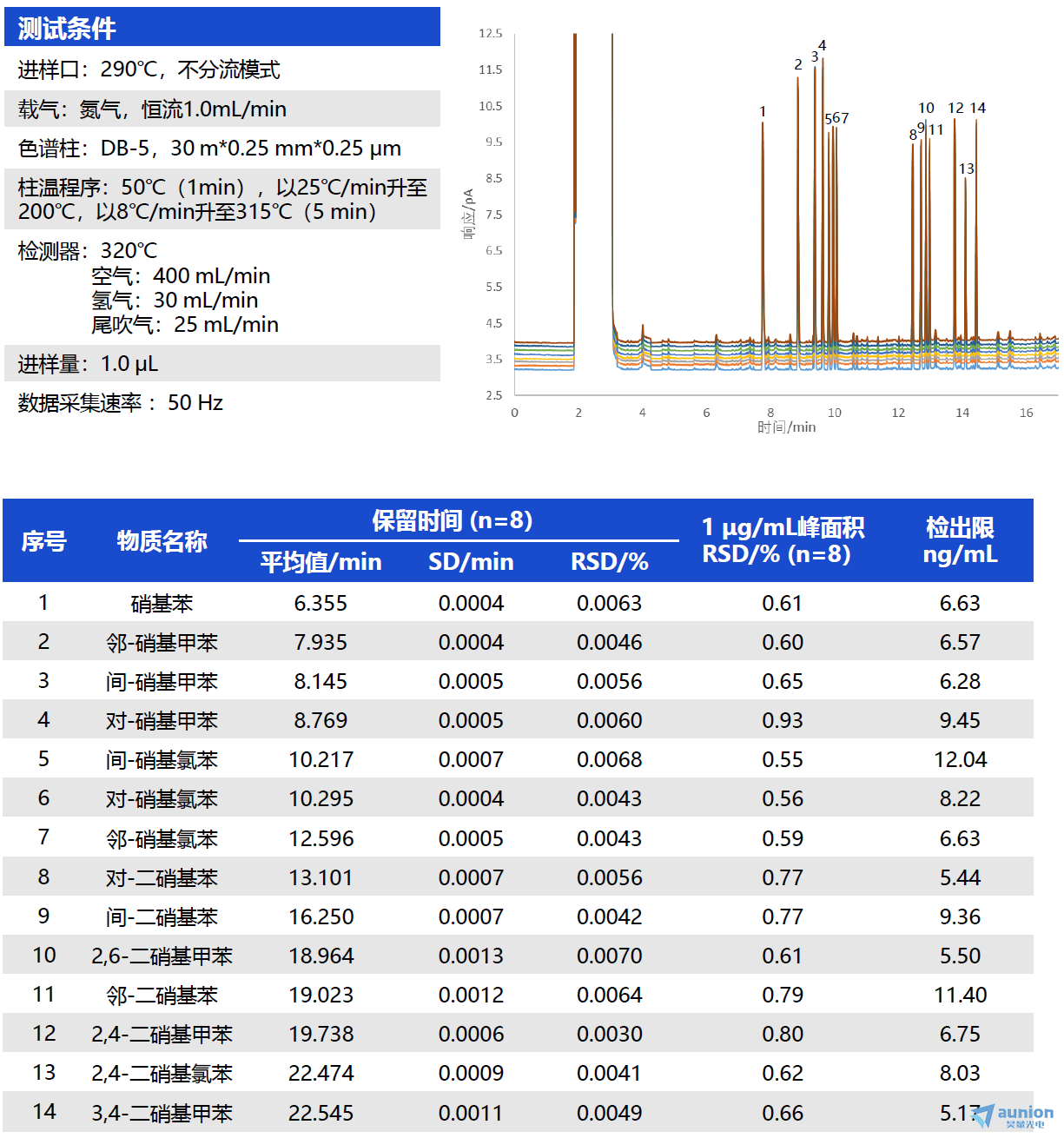Select the 硝基苯 cell in row 1
The height and width of the screenshot is (1138, 1064).
(162, 604)
